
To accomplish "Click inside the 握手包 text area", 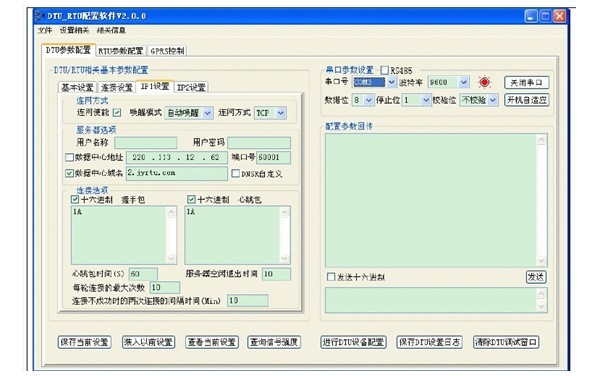I will coord(119,235).
